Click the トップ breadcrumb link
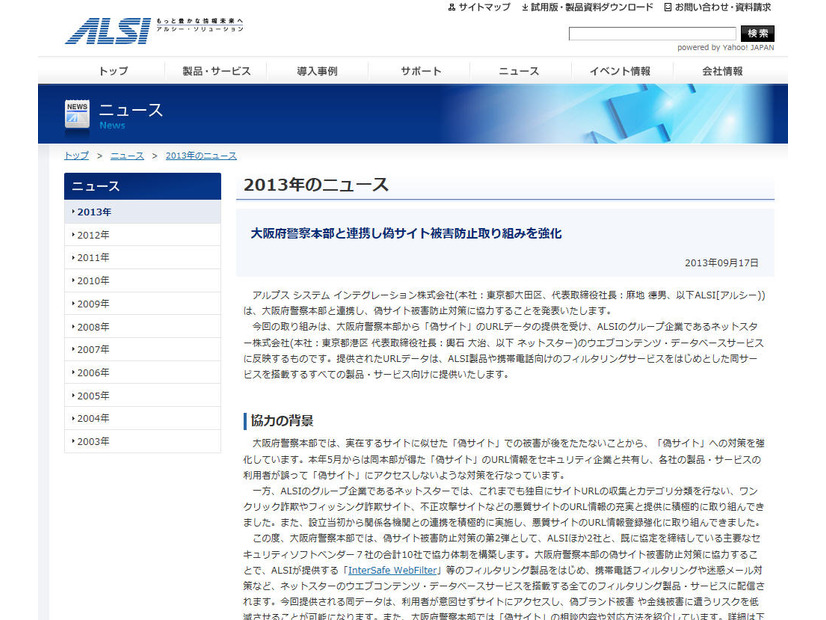This screenshot has height=620, width=826. pyautogui.click(x=76, y=156)
